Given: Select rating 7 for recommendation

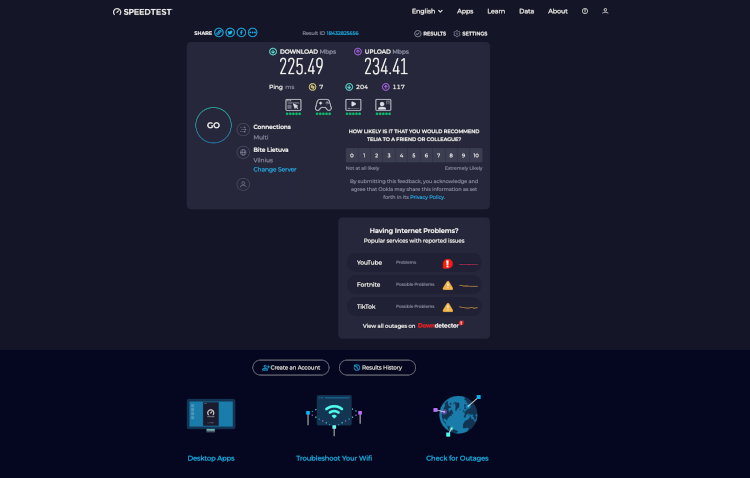Looking at the screenshot, I should 439,155.
